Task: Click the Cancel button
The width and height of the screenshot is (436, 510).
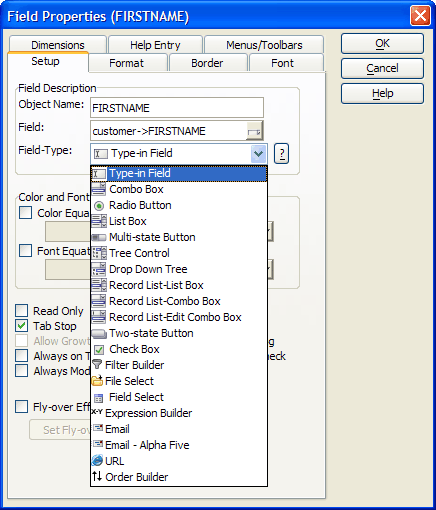Action: 382,68
